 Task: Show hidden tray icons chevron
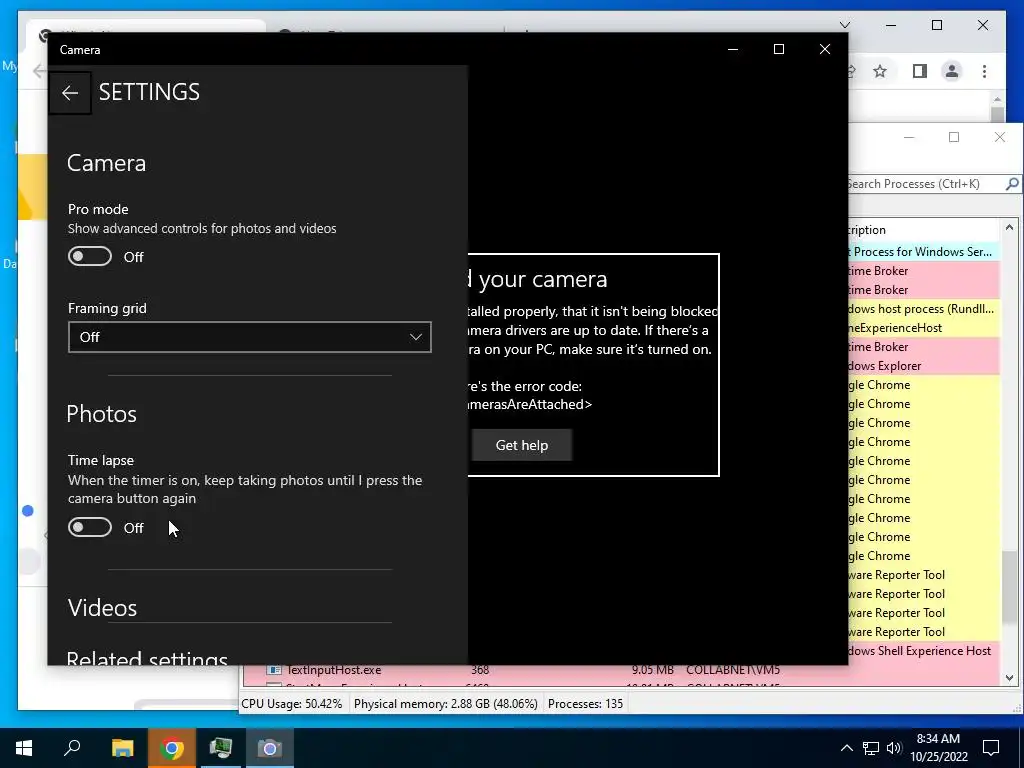(x=846, y=748)
